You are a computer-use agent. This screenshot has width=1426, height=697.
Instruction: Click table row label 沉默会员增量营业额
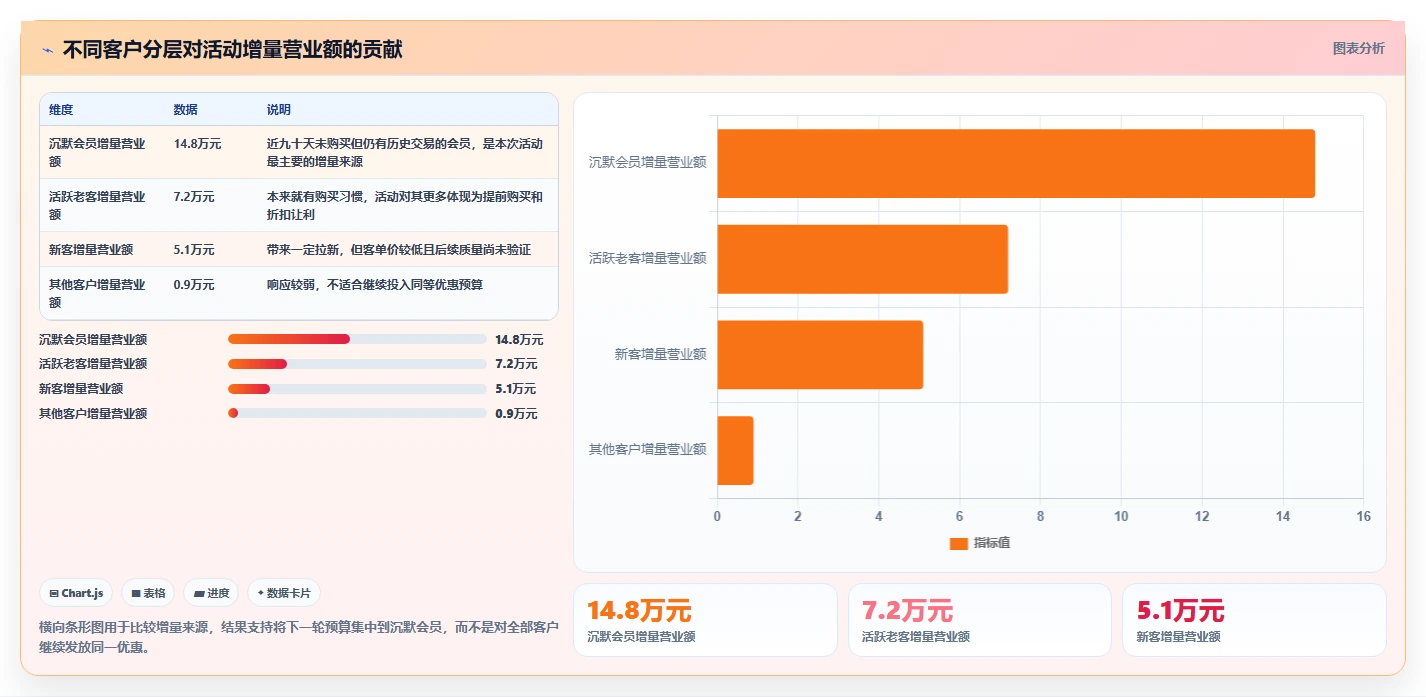coord(97,152)
